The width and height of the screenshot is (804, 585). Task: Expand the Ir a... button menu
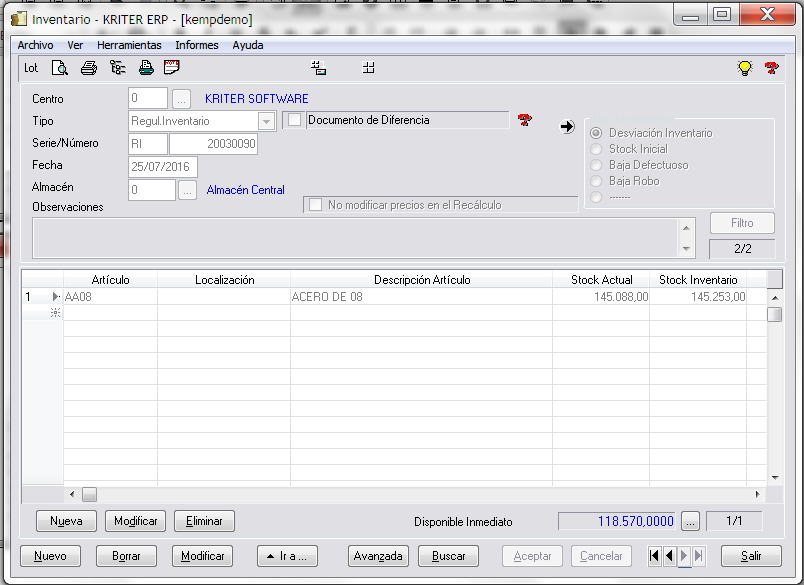(x=287, y=556)
